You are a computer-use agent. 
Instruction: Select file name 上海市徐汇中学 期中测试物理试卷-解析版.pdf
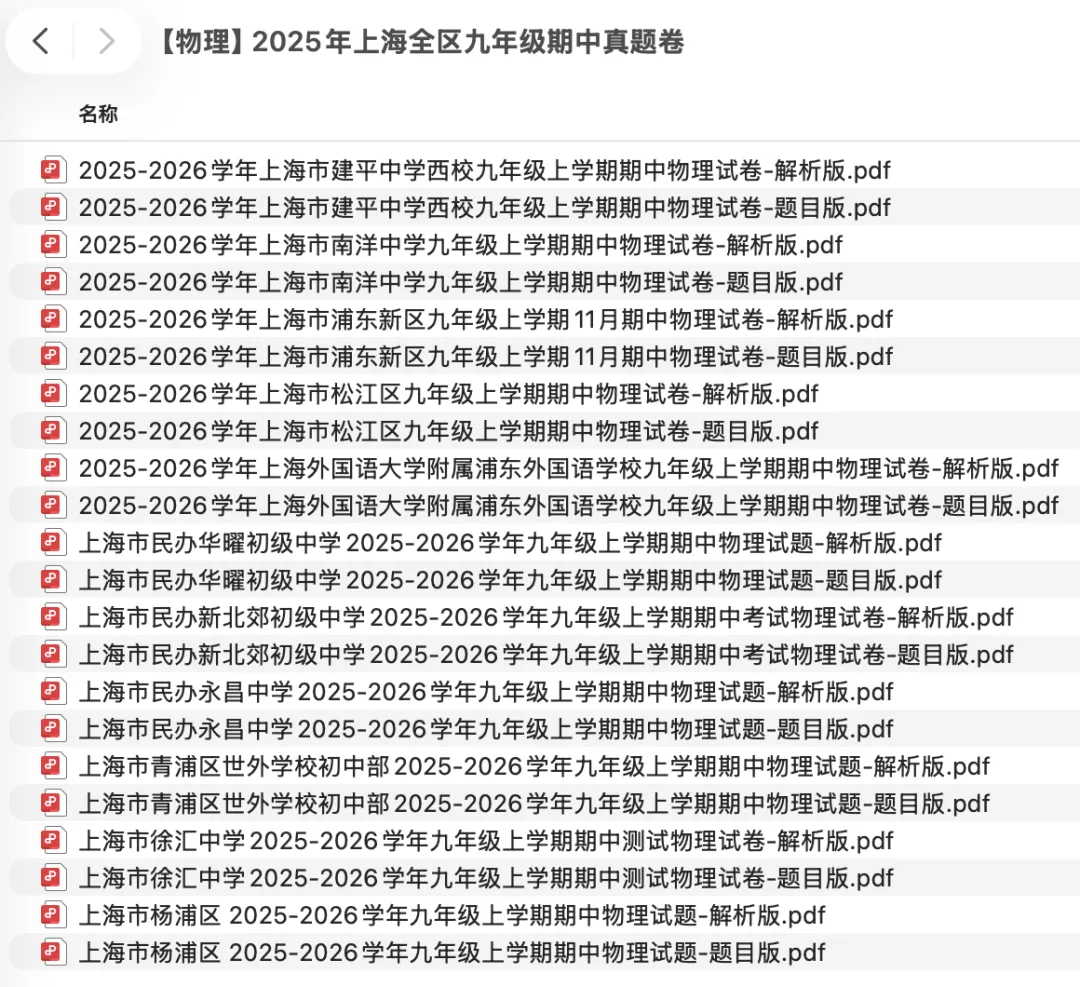tap(486, 840)
